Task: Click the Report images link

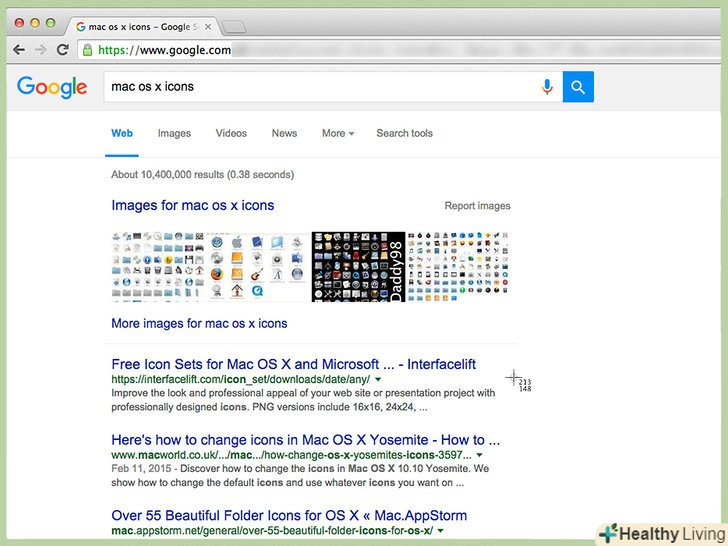Action: coord(477,206)
